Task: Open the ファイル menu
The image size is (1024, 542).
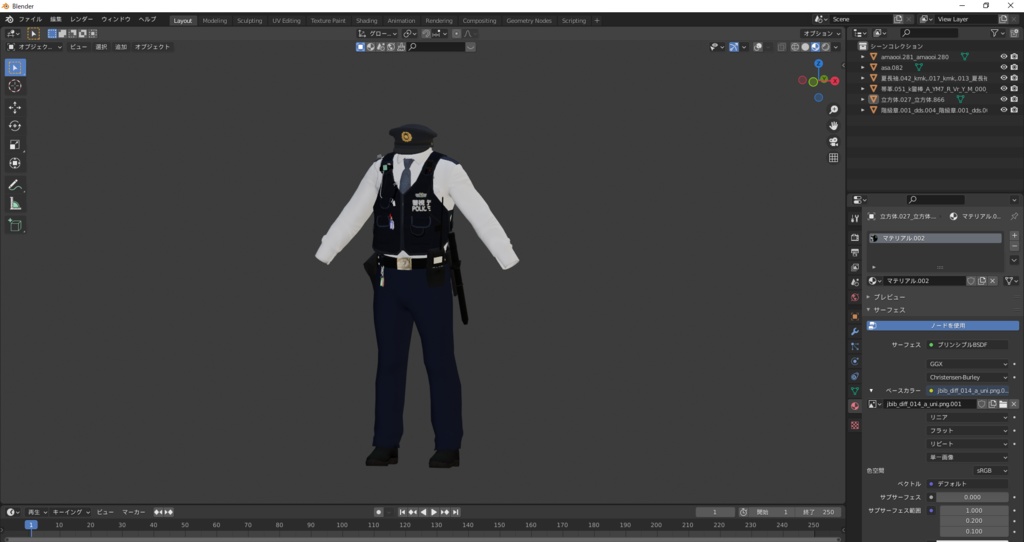Action: click(x=30, y=20)
